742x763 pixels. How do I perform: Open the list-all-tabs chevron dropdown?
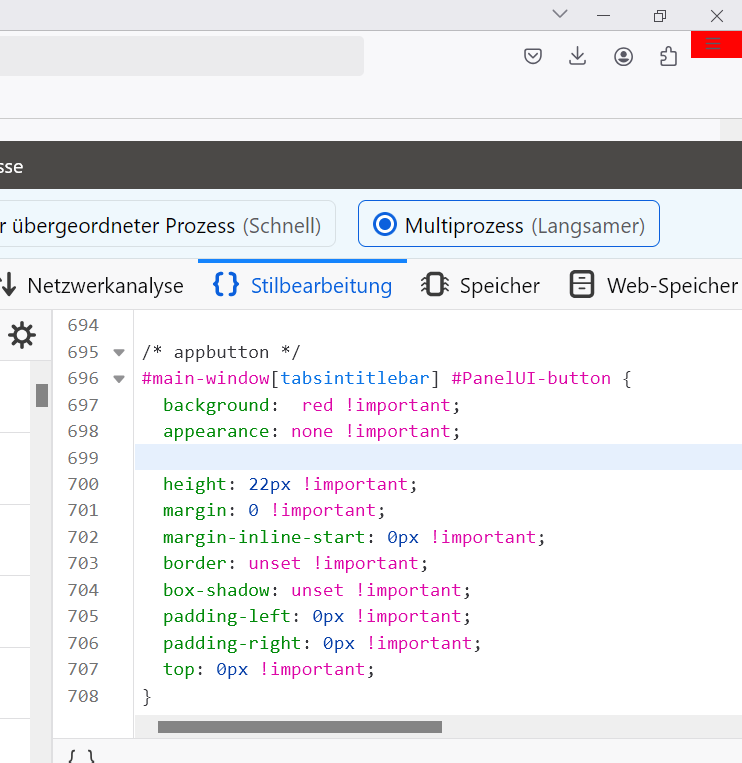560,14
